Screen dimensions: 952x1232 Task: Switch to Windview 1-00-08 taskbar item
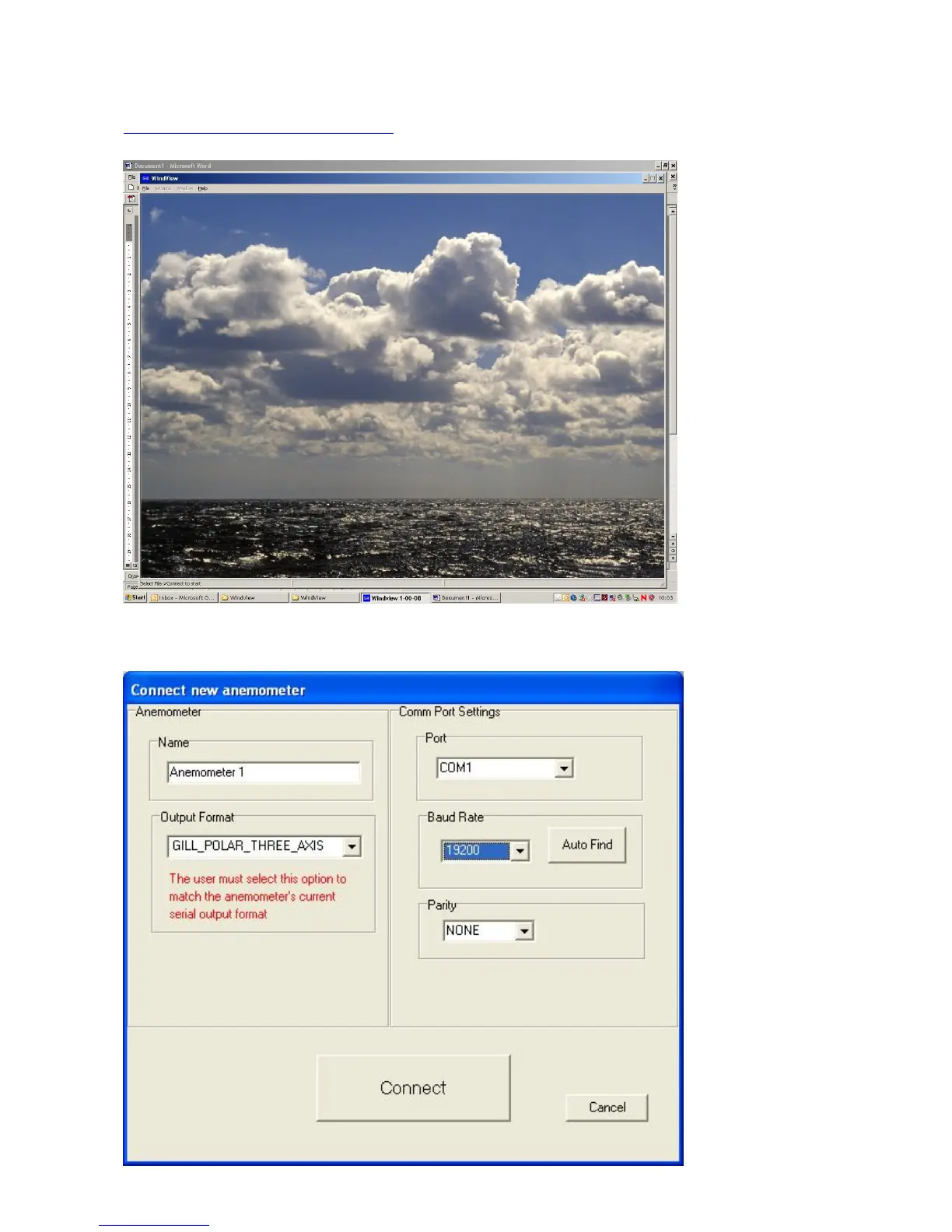coord(395,598)
